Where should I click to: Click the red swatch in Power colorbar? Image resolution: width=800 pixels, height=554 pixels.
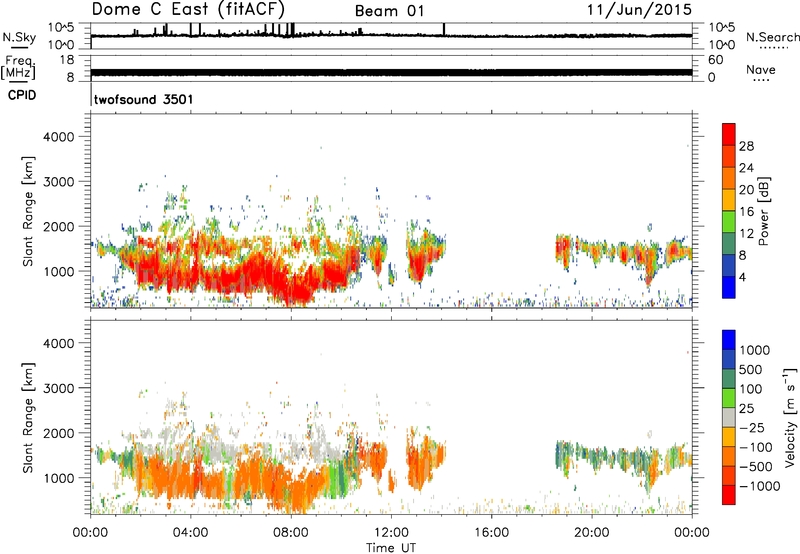coord(729,135)
